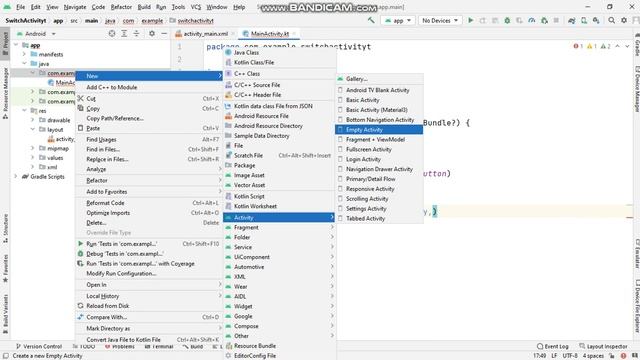Open the Tools menu in menu bar
This screenshot has width=640, height=360.
pos(178,7)
